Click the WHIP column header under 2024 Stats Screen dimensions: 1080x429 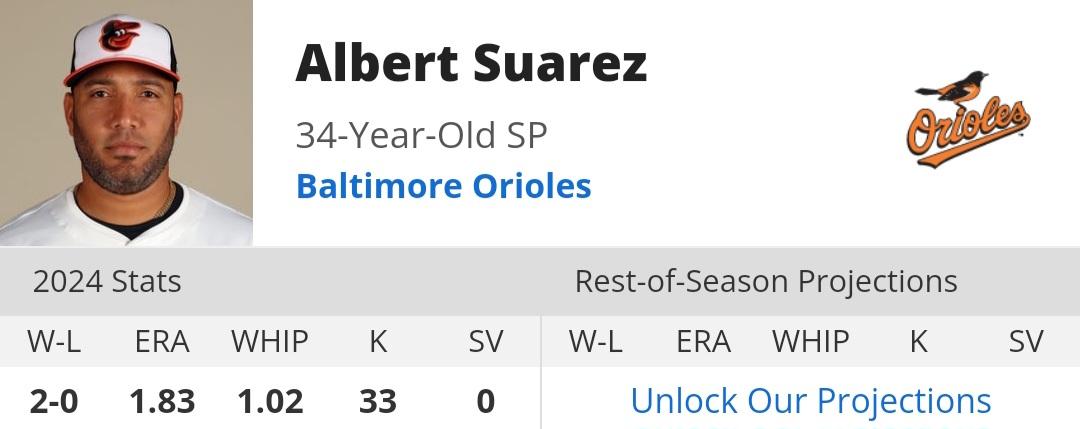pos(270,342)
